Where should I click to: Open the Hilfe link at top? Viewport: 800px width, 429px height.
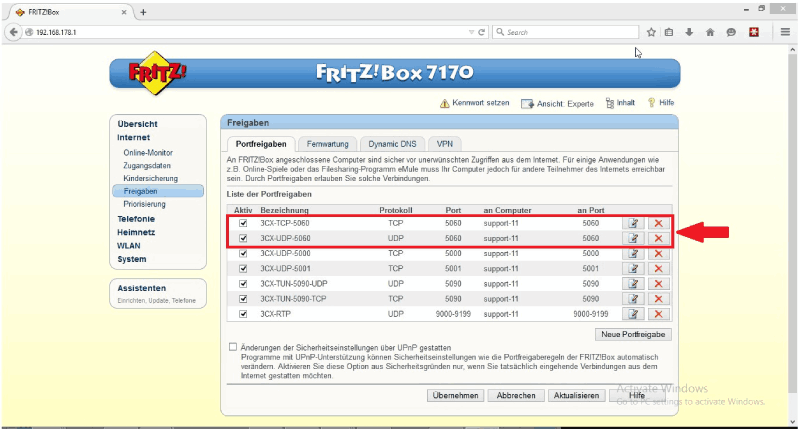coord(661,103)
